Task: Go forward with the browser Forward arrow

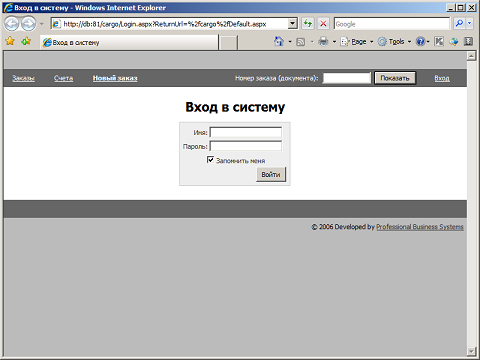Action: (x=29, y=24)
